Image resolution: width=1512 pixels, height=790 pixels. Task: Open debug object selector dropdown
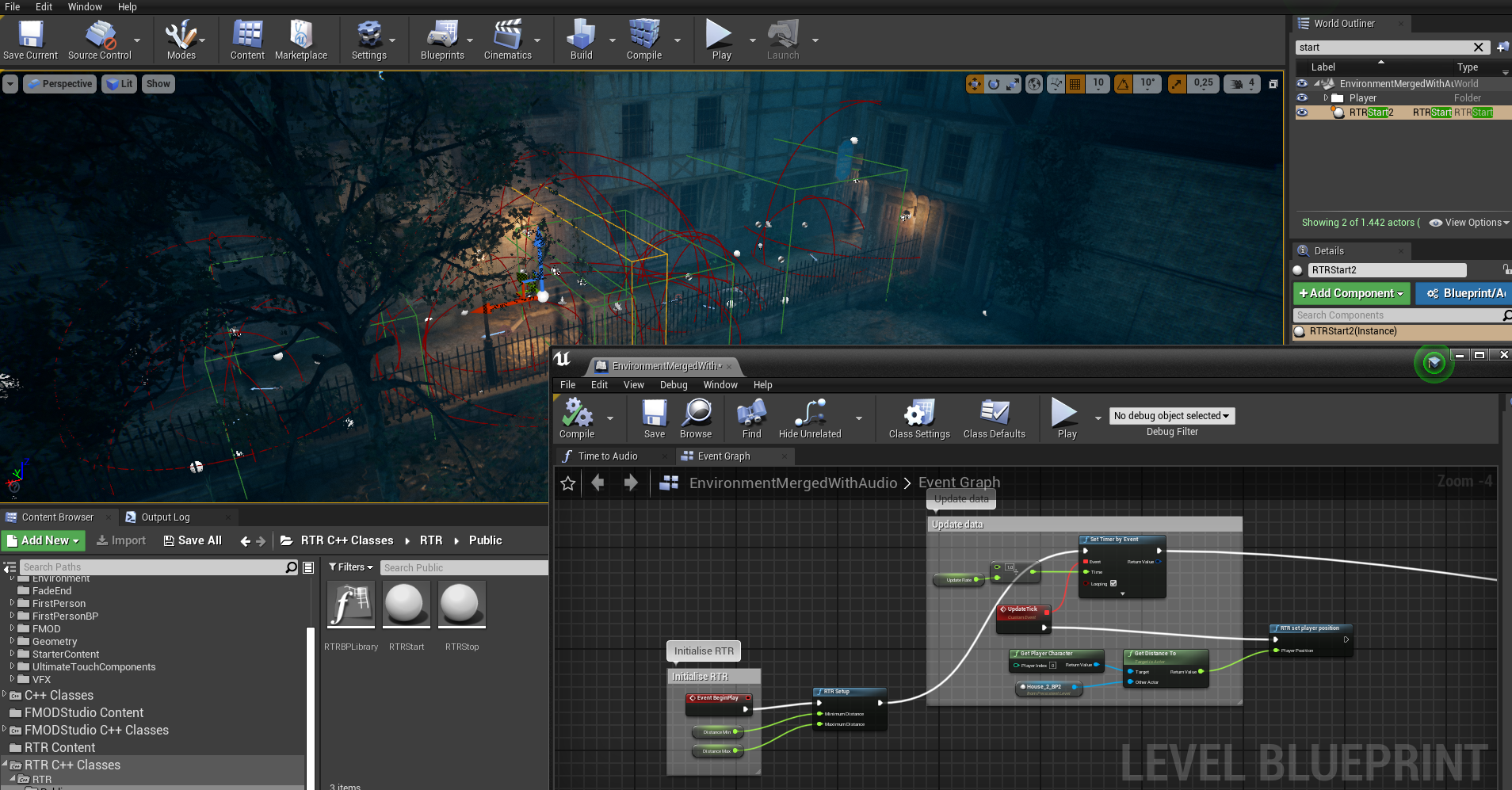(1171, 416)
